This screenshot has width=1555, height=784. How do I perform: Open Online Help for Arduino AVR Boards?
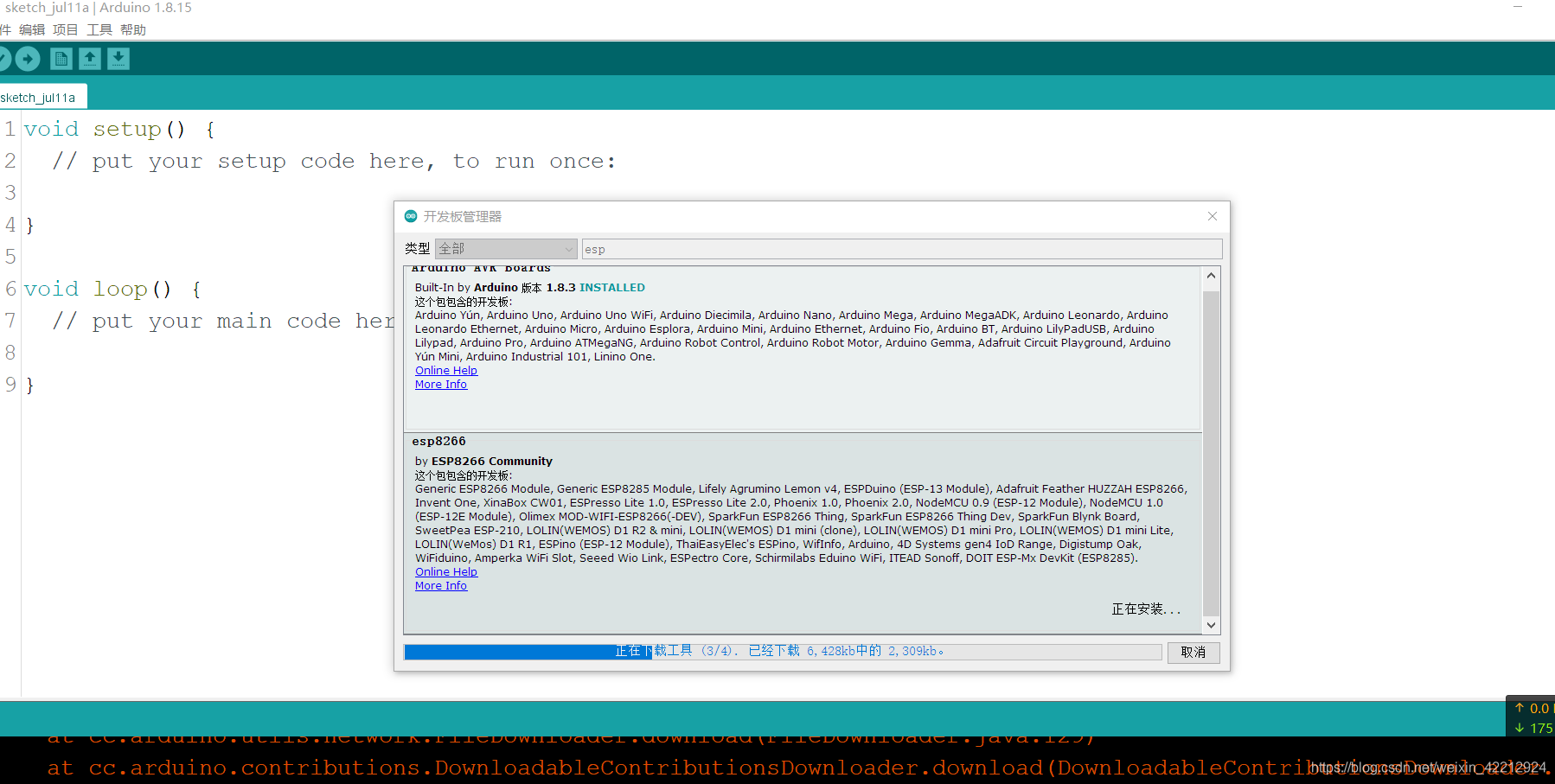click(x=446, y=371)
